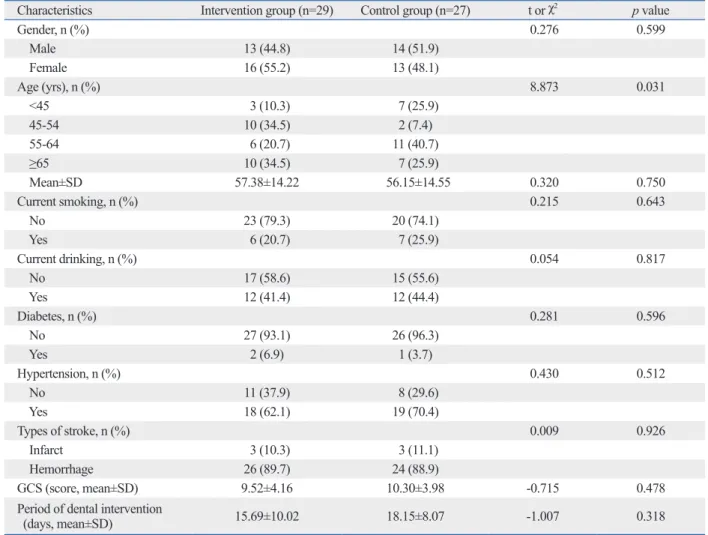The image size is (708, 535).
Task: Select the '3 (10.3)' cell in <45 row
Action: click(270, 106)
